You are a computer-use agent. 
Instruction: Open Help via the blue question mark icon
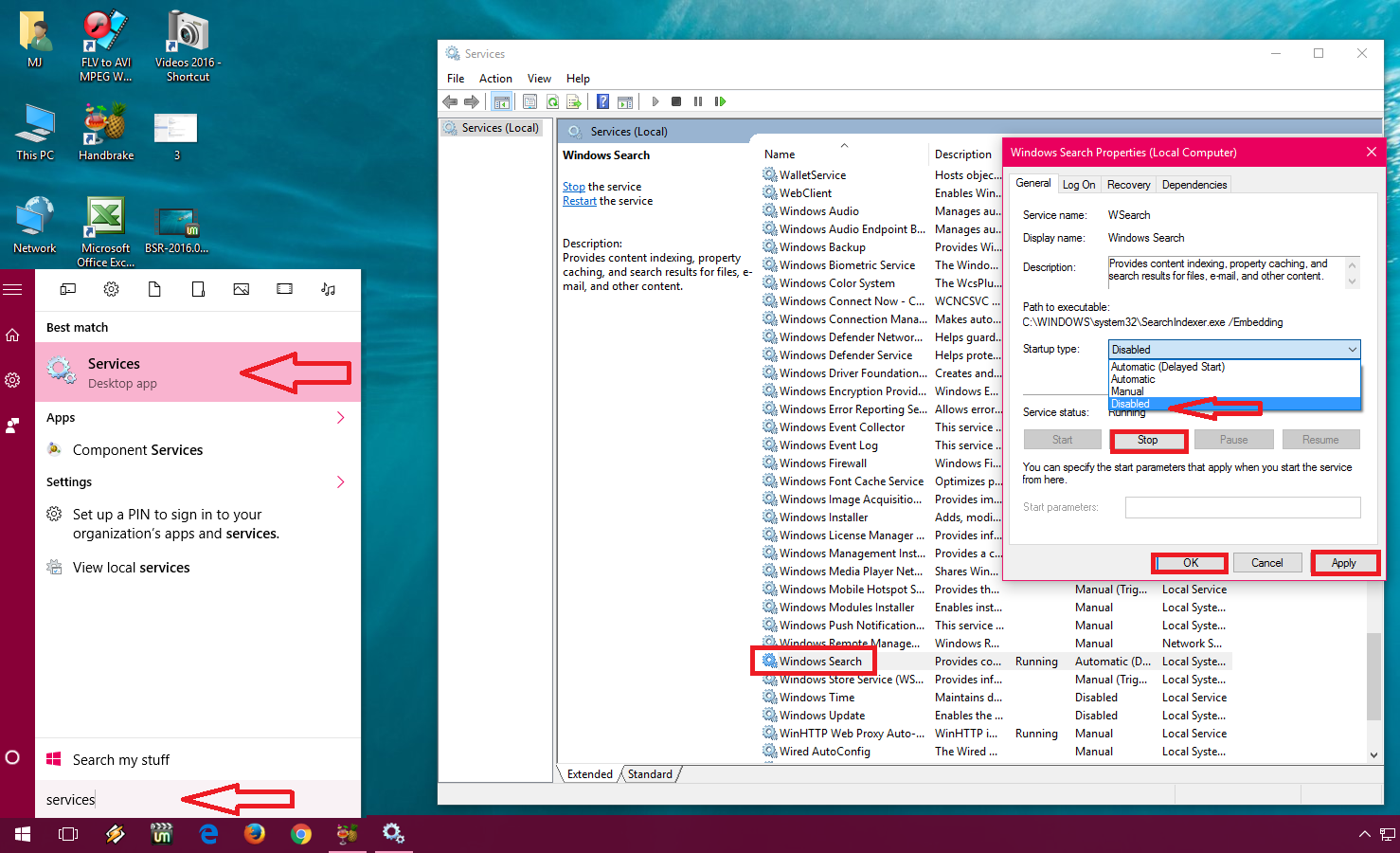tap(603, 101)
